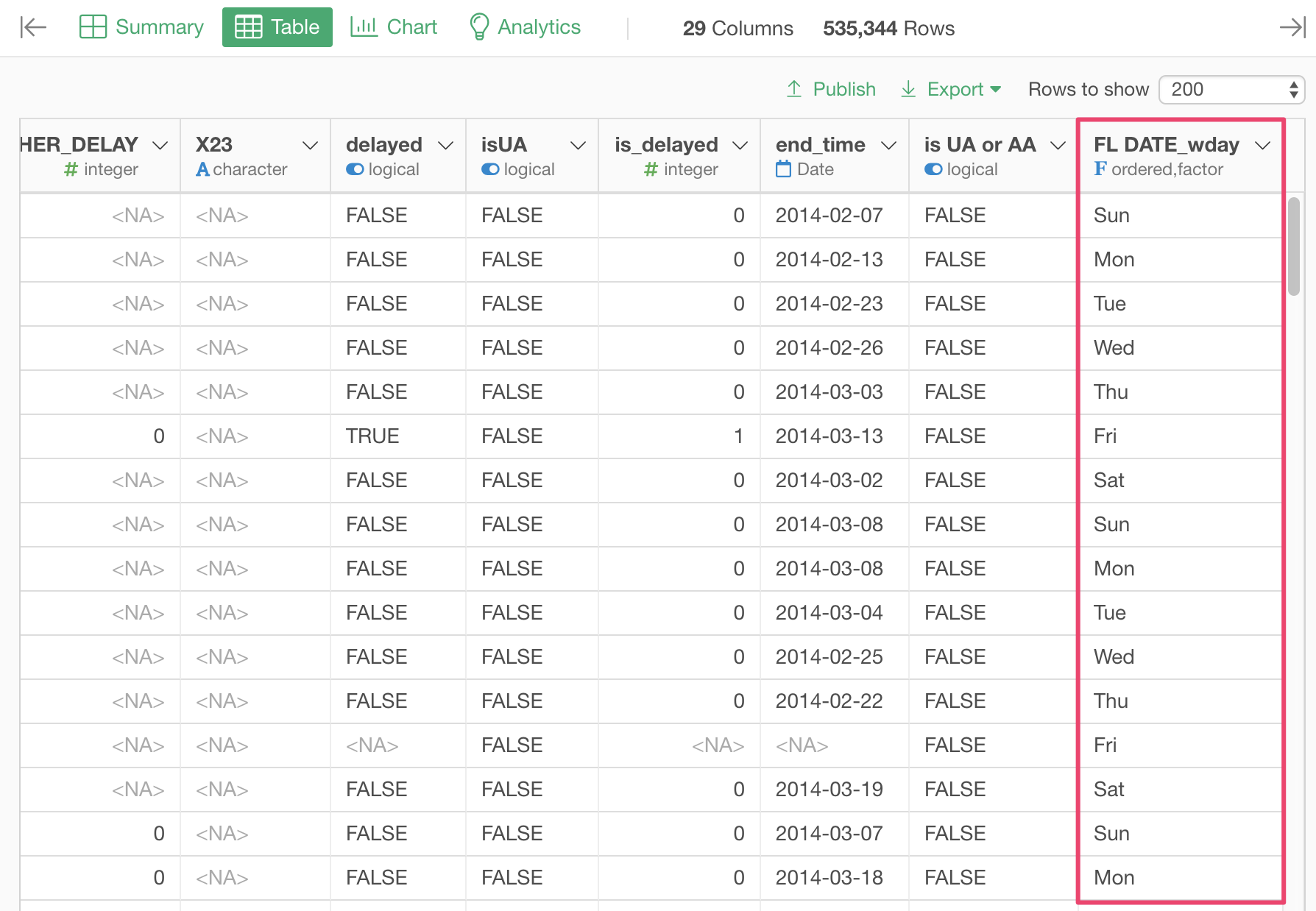Select the TRUE cell in delayed column

pos(398,436)
